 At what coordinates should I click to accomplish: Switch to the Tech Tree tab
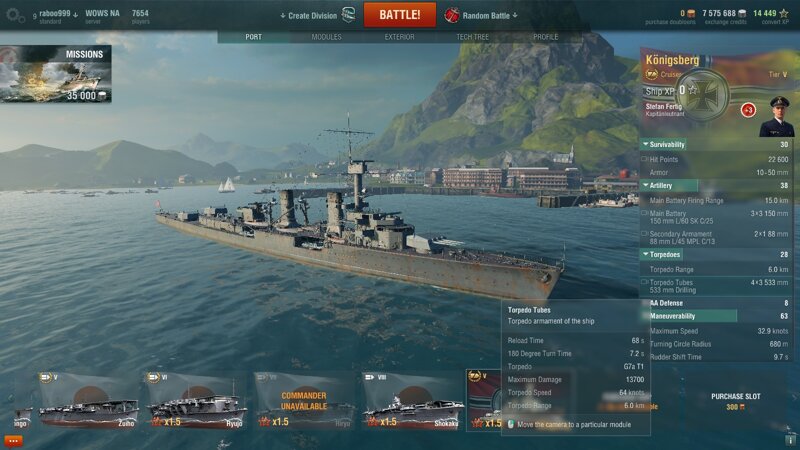472,37
